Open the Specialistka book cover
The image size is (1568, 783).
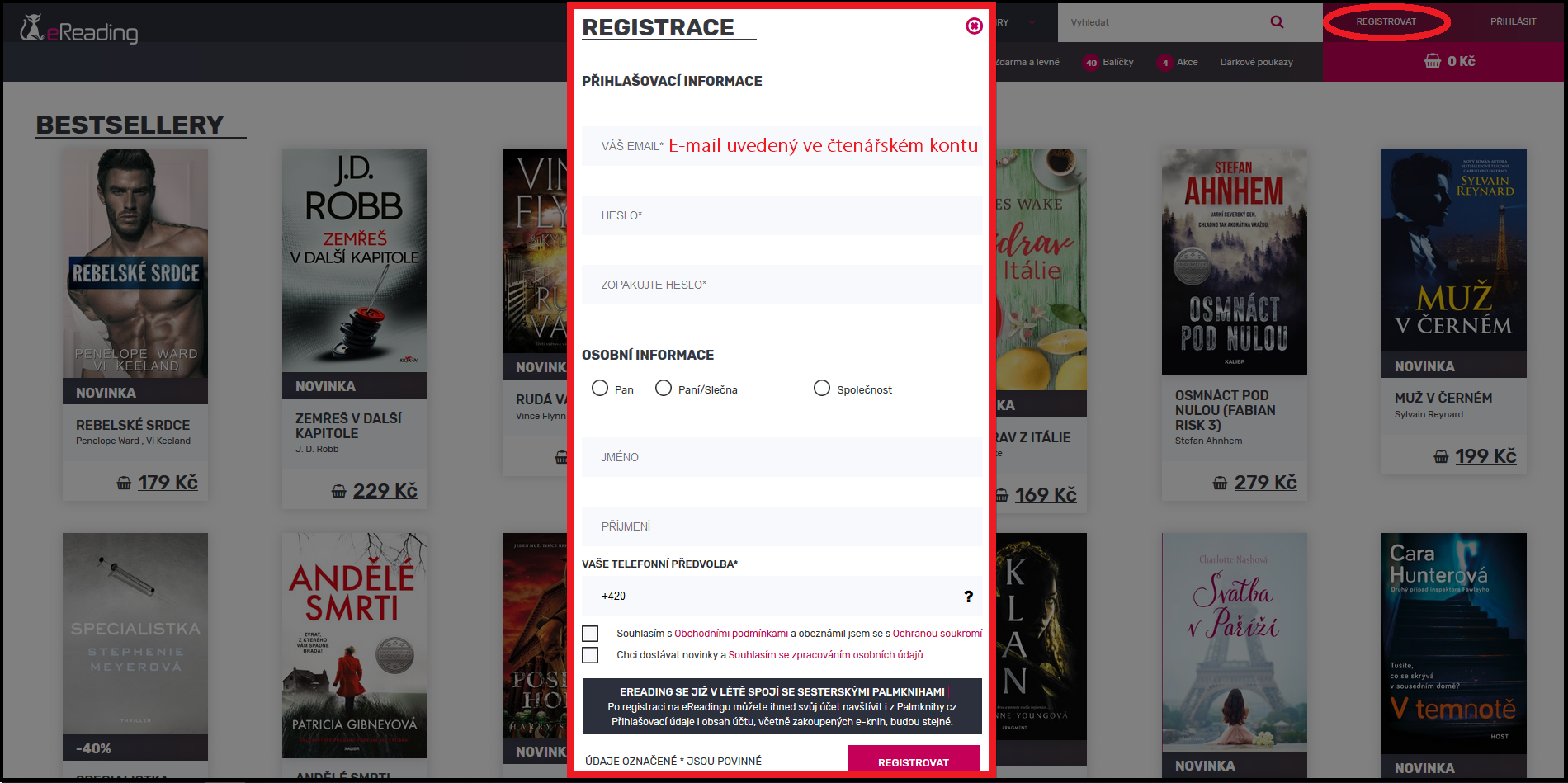pos(135,634)
